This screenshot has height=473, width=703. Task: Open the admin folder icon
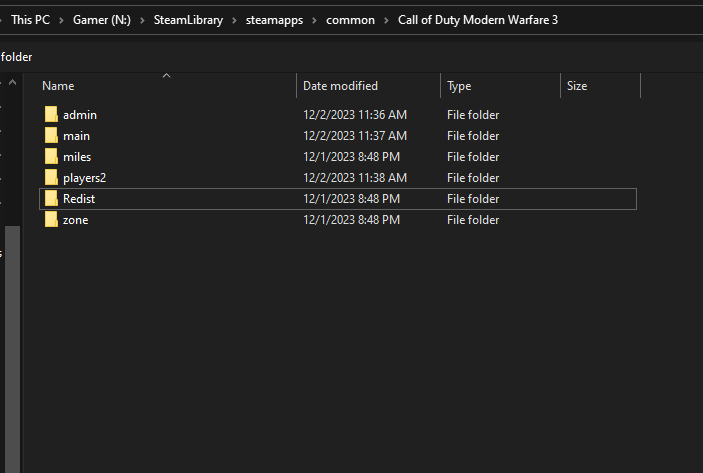[51, 114]
